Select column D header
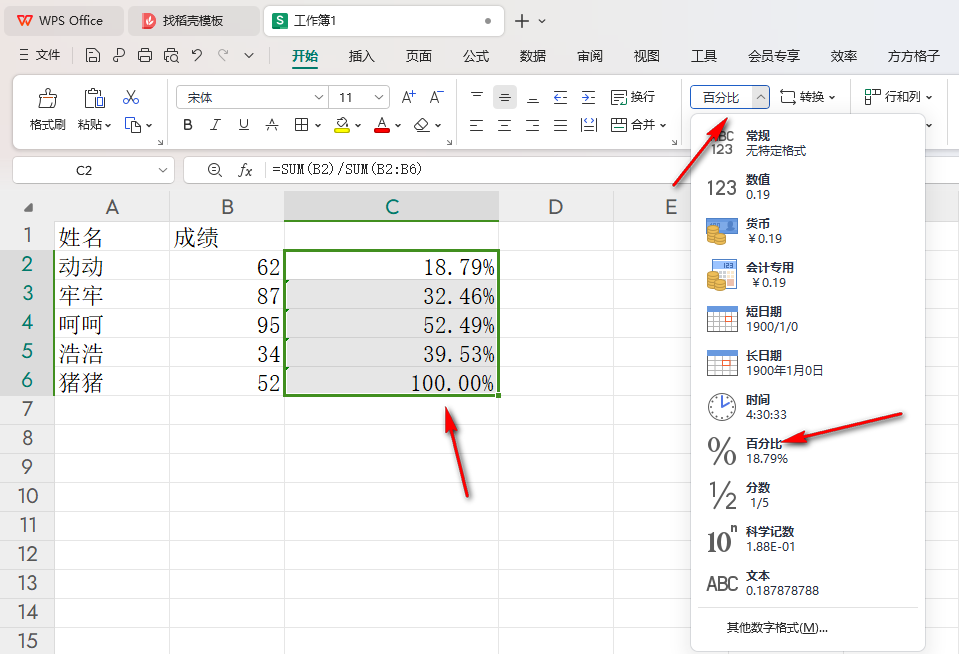Viewport: 959px width, 654px height. pyautogui.click(x=555, y=207)
